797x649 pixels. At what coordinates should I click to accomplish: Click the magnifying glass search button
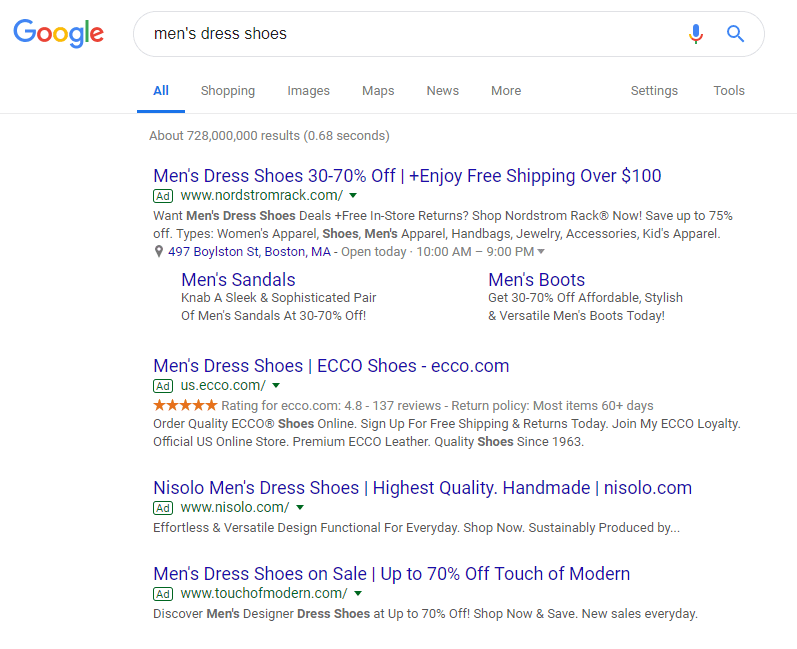(x=735, y=34)
